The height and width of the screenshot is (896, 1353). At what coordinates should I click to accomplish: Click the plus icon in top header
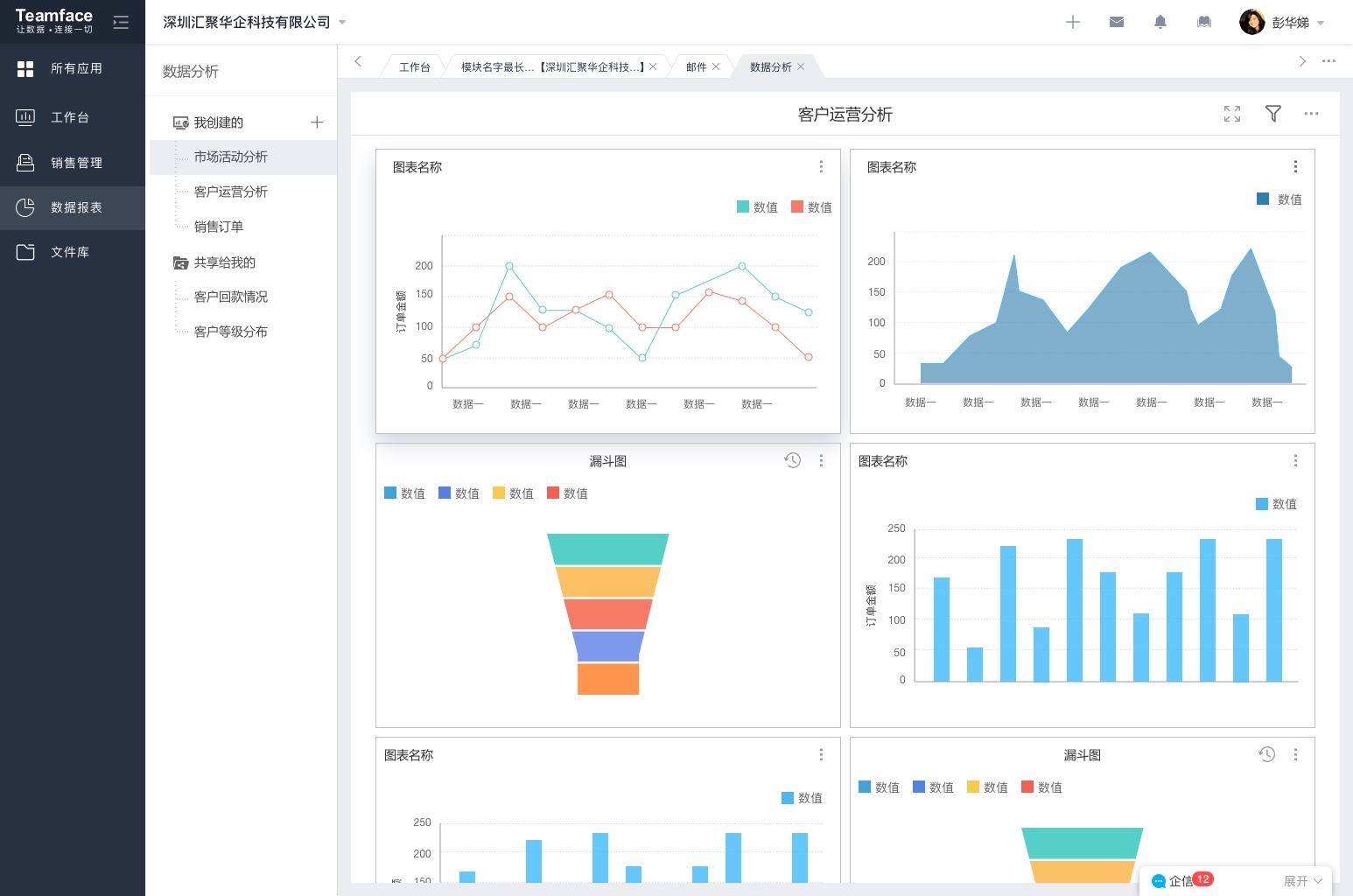1073,23
